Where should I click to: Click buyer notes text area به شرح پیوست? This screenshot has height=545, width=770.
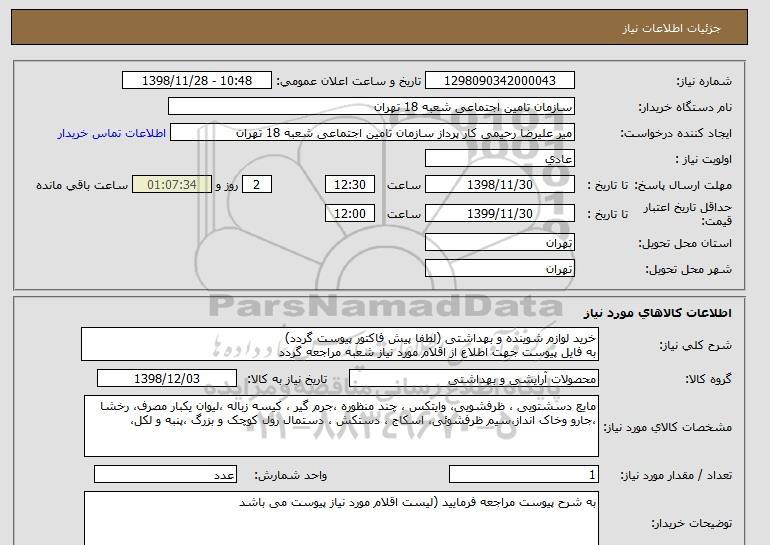[341, 518]
